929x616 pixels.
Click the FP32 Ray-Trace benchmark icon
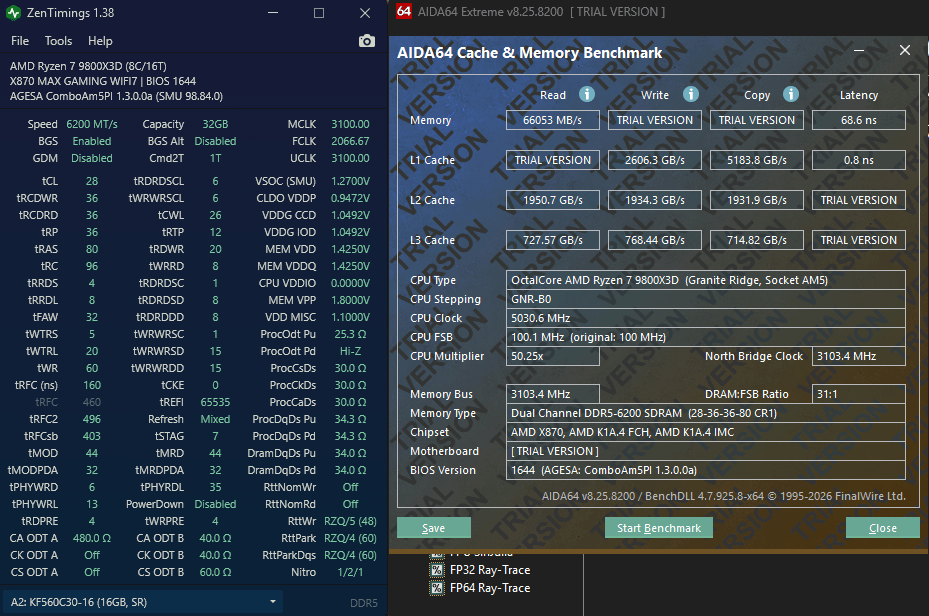pyautogui.click(x=437, y=570)
